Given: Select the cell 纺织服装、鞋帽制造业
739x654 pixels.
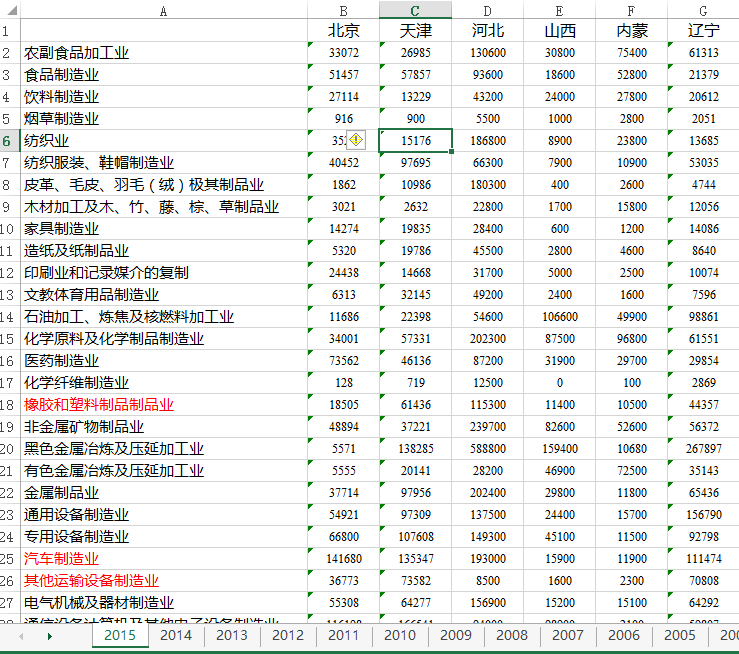Looking at the screenshot, I should pyautogui.click(x=164, y=163).
